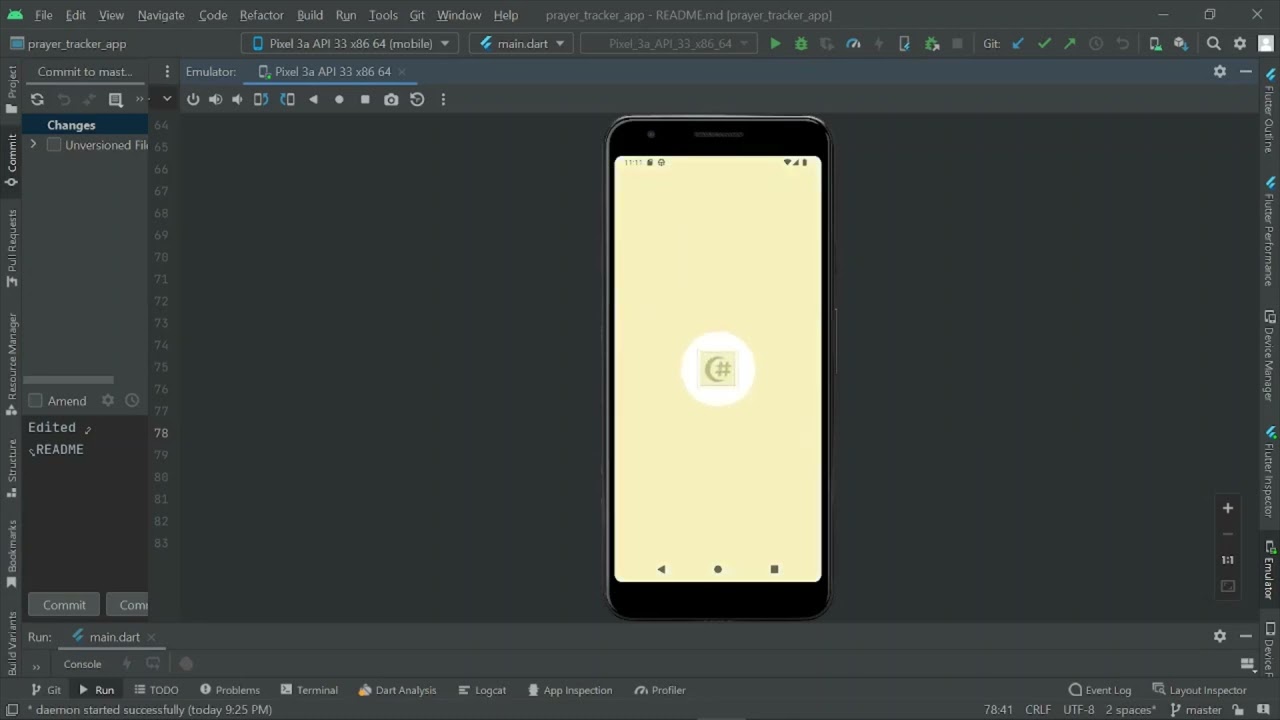Open the Problems tool window
The image size is (1280, 720).
[230, 690]
